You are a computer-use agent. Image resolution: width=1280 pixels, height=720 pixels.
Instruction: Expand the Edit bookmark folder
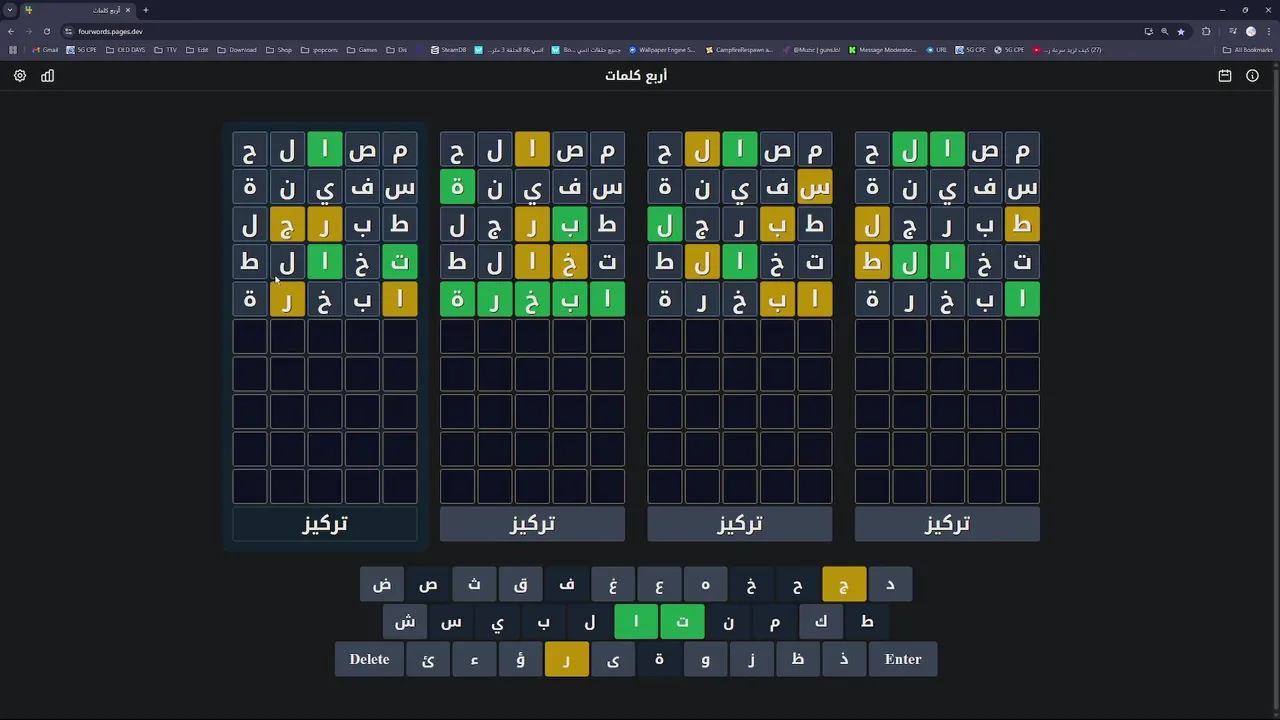(197, 50)
